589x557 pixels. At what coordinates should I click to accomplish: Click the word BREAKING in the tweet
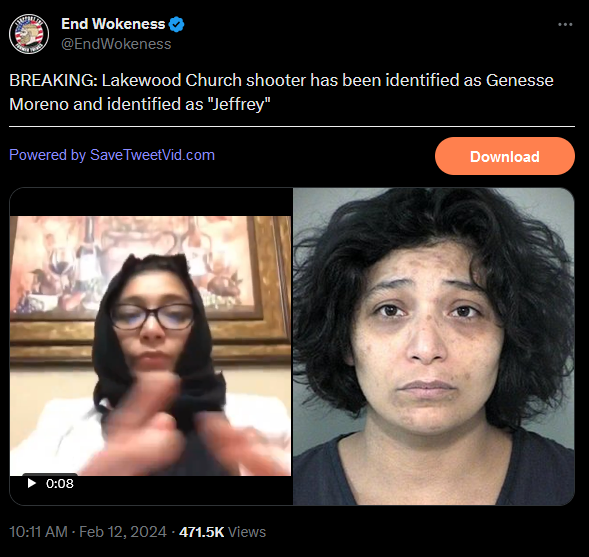(53, 80)
